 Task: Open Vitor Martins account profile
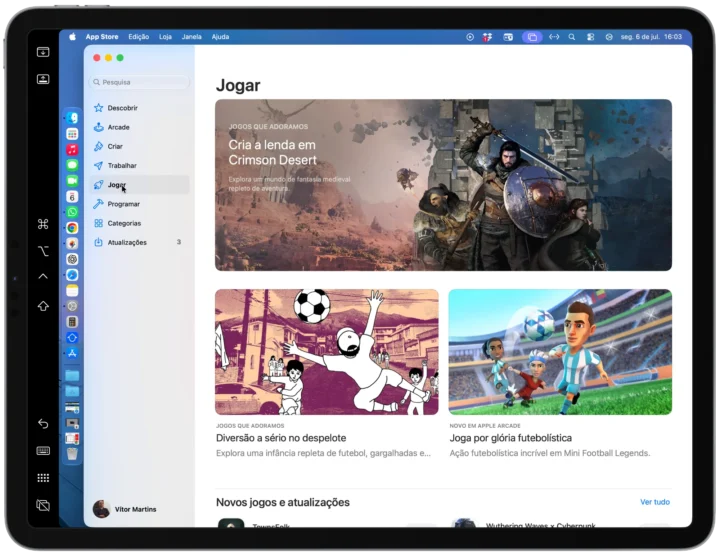125,509
